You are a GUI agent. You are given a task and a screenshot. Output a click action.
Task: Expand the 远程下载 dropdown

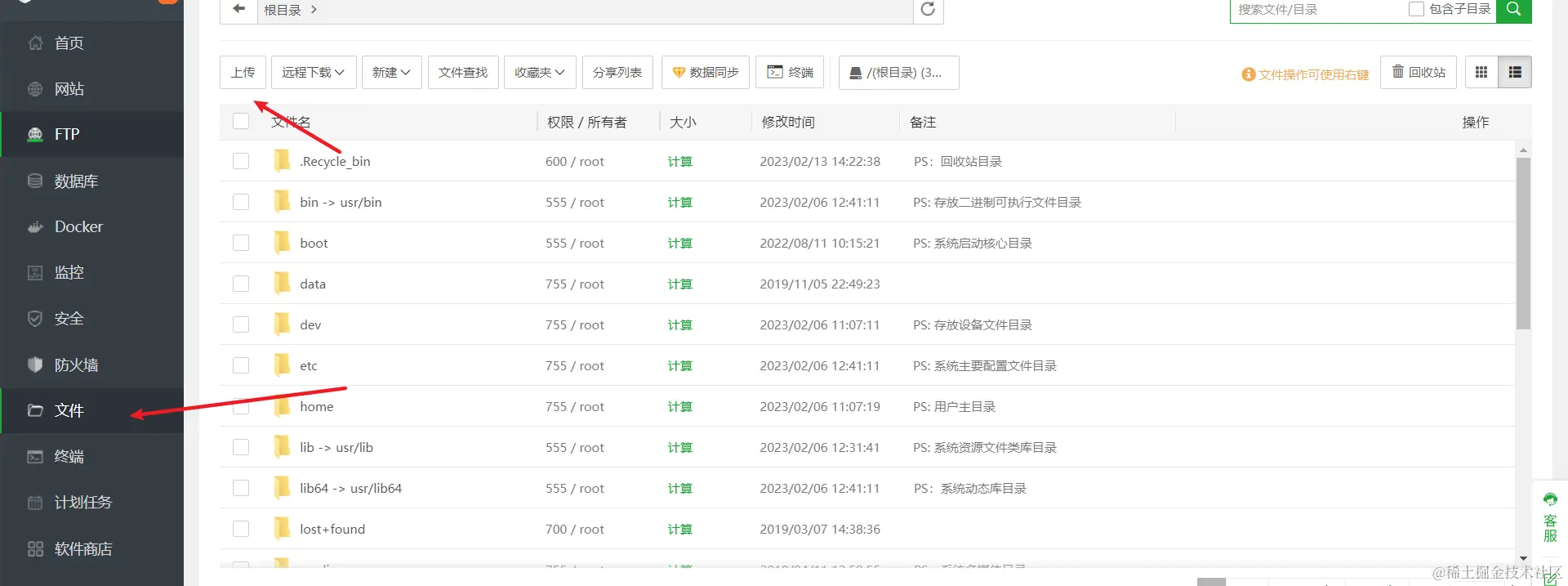point(314,72)
